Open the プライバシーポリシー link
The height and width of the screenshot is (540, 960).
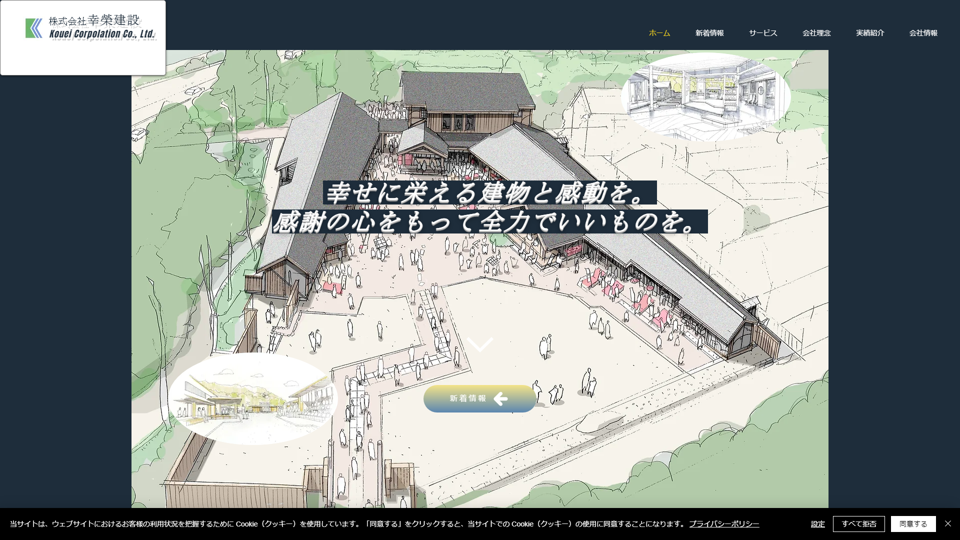[724, 524]
